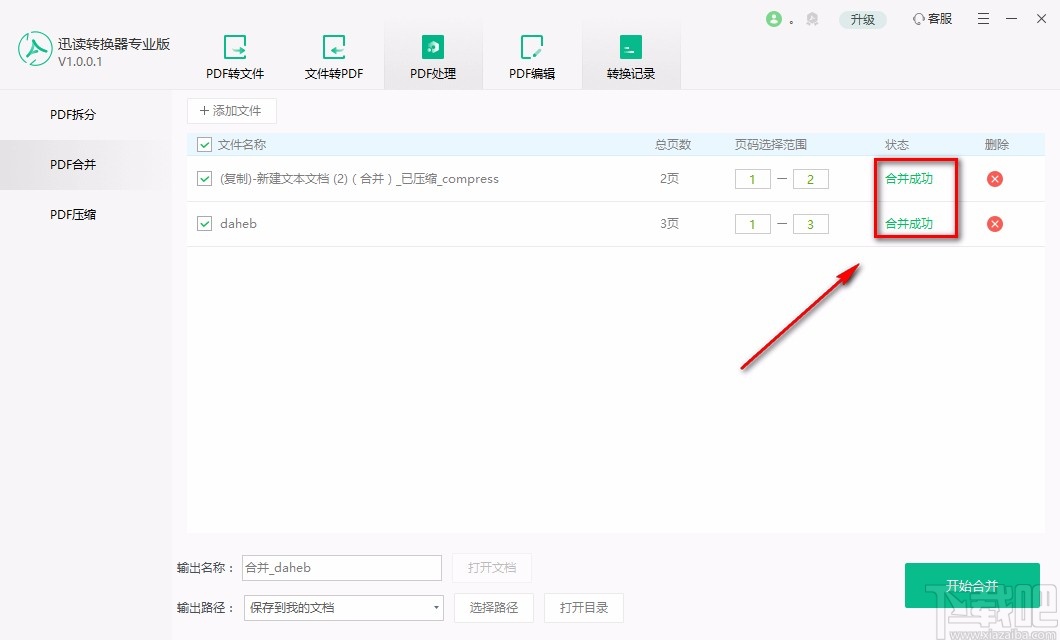Switch to the PDF编辑 editing tool
The width and height of the screenshot is (1060, 640).
tap(531, 55)
